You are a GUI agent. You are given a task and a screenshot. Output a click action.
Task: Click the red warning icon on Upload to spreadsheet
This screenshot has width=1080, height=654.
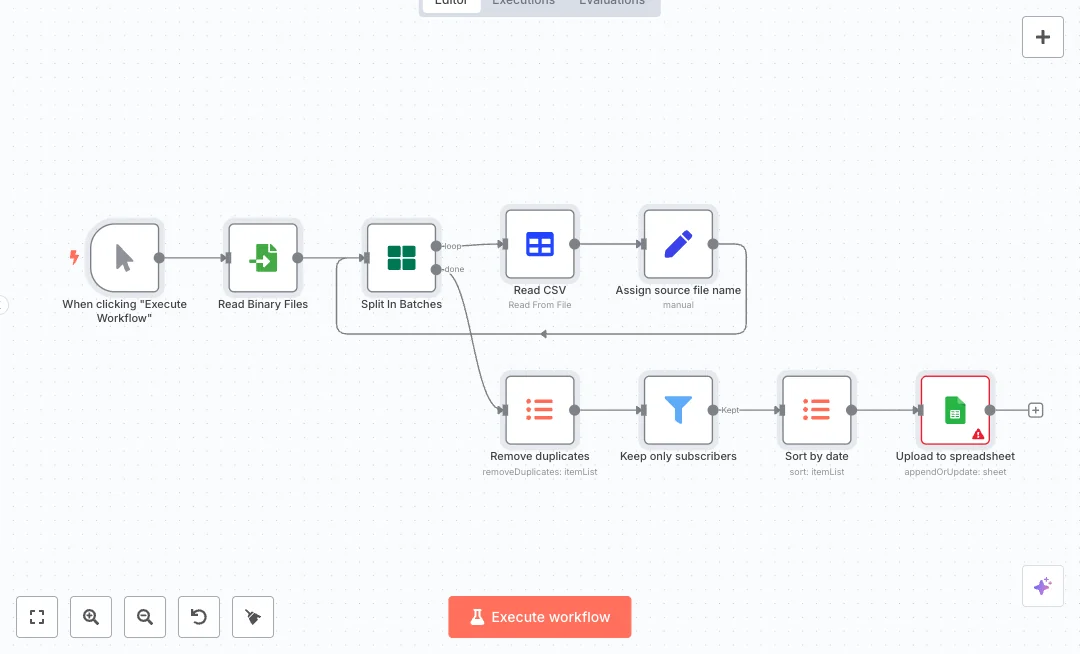coord(978,434)
